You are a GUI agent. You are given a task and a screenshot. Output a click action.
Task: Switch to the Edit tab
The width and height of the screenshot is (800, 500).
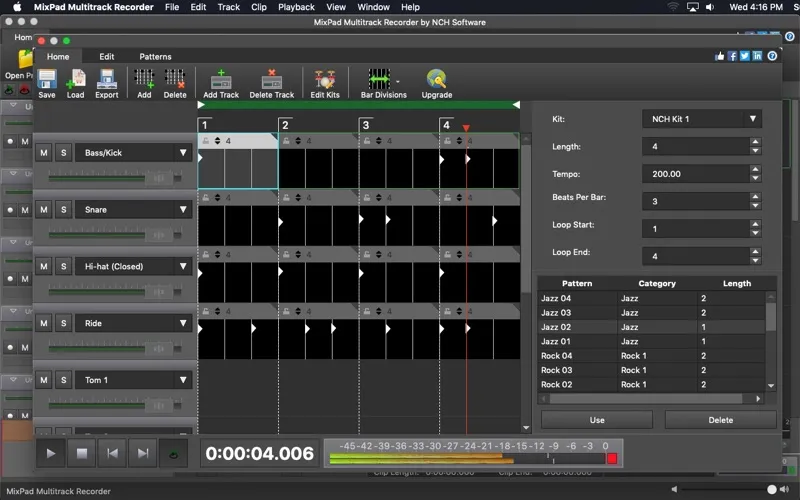pyautogui.click(x=107, y=57)
